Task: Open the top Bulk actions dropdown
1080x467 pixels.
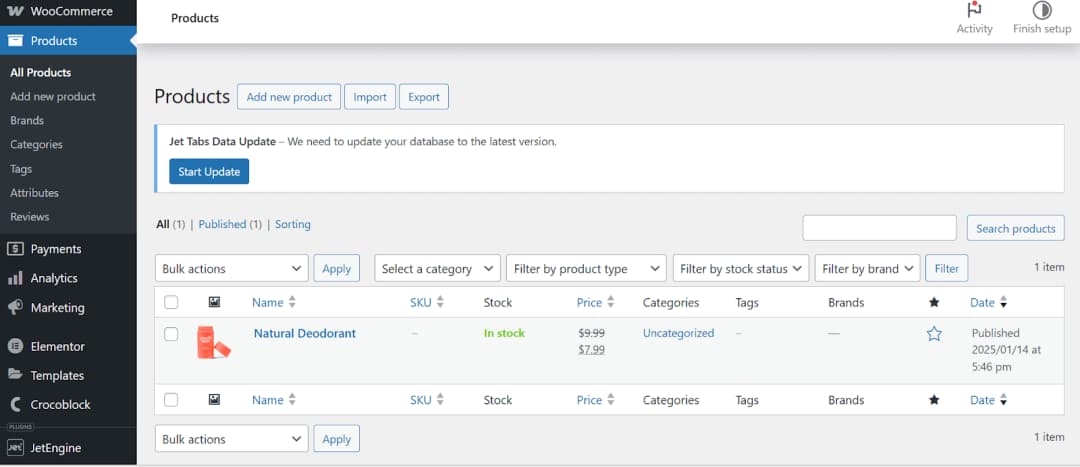Action: pos(231,269)
